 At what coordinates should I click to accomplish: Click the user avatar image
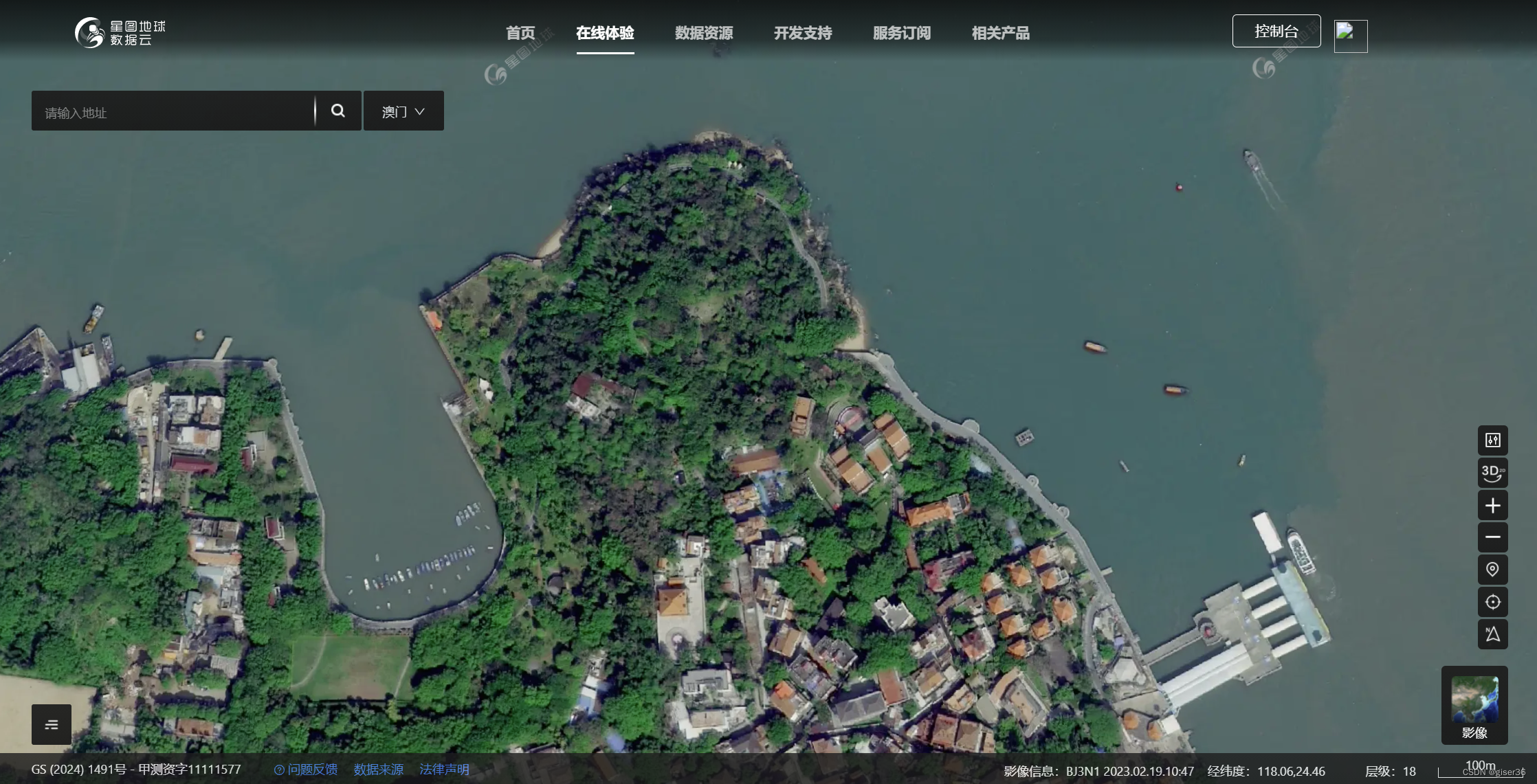click(x=1351, y=36)
